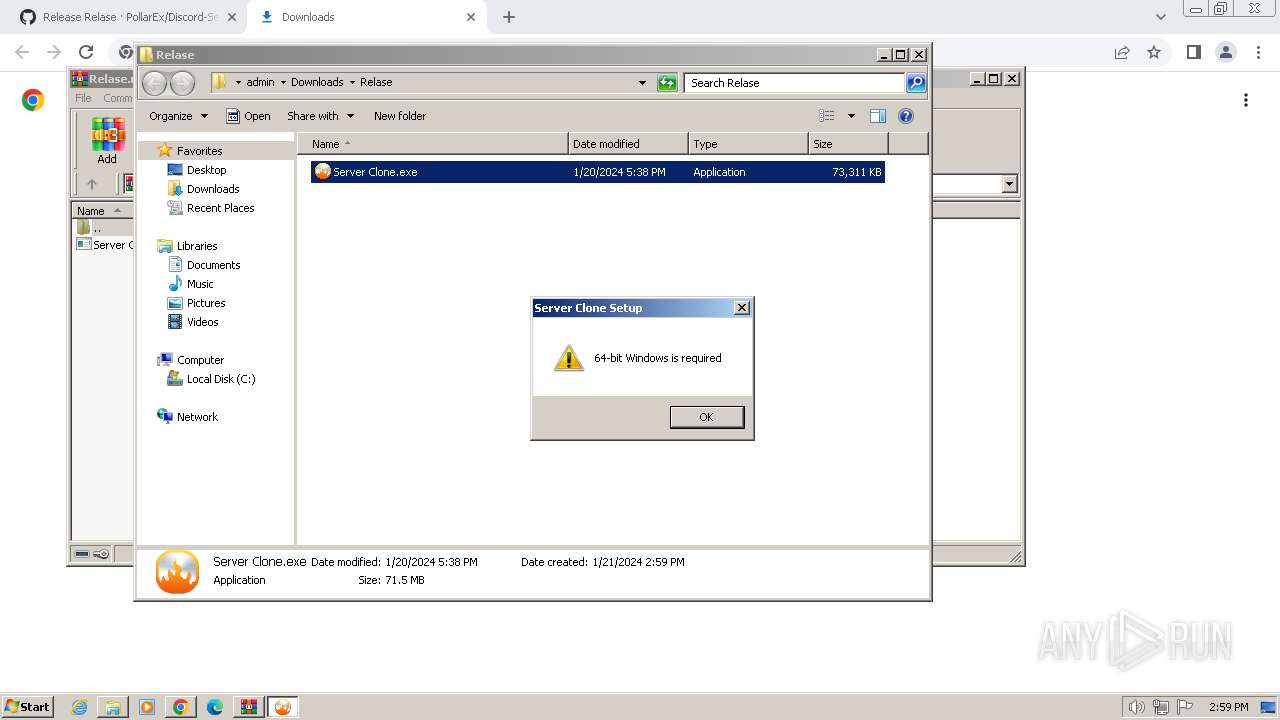Click the search magnifier icon in Explorer
The height and width of the screenshot is (720, 1280).
point(916,83)
